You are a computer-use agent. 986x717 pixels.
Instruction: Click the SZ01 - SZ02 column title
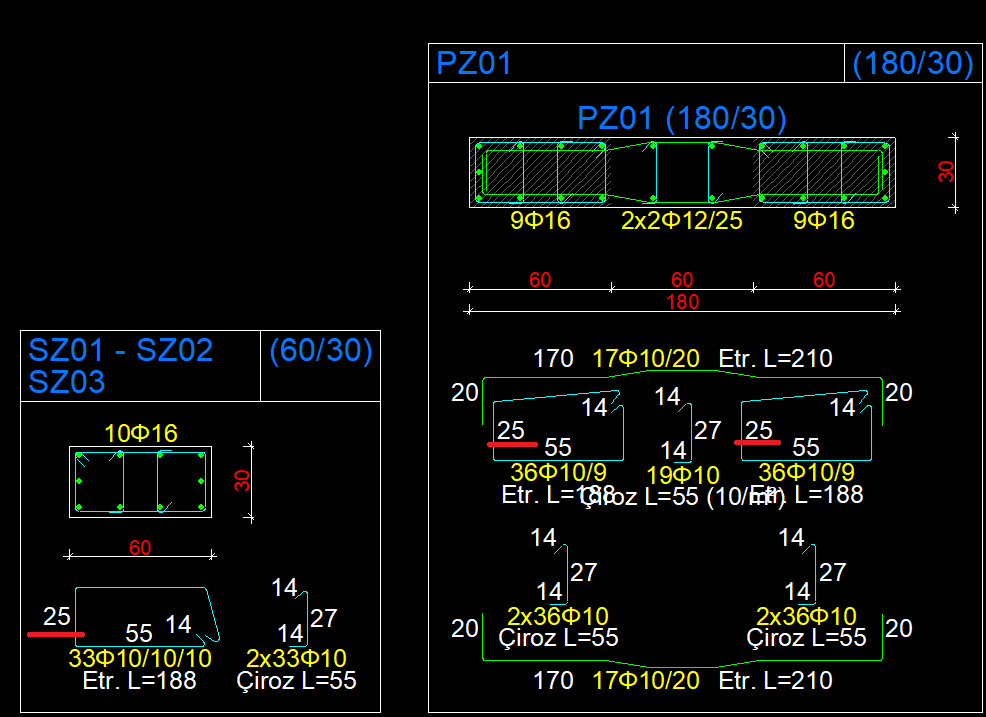(x=121, y=350)
